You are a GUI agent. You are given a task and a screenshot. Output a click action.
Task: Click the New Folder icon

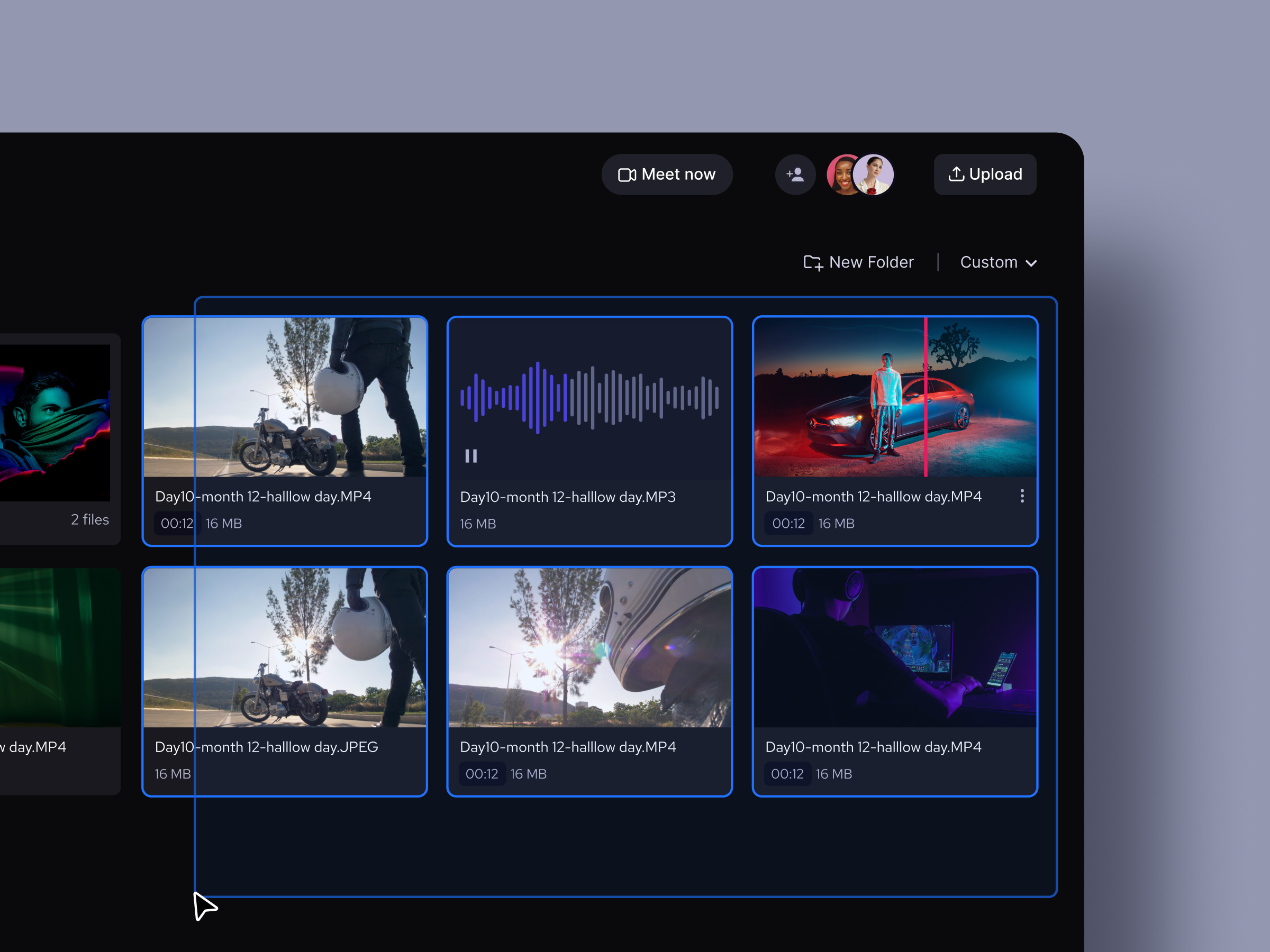click(812, 263)
